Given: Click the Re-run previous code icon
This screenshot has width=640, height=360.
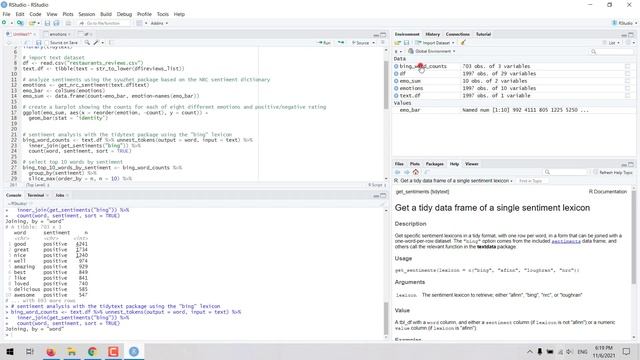Looking at the screenshot, I should [x=341, y=42].
